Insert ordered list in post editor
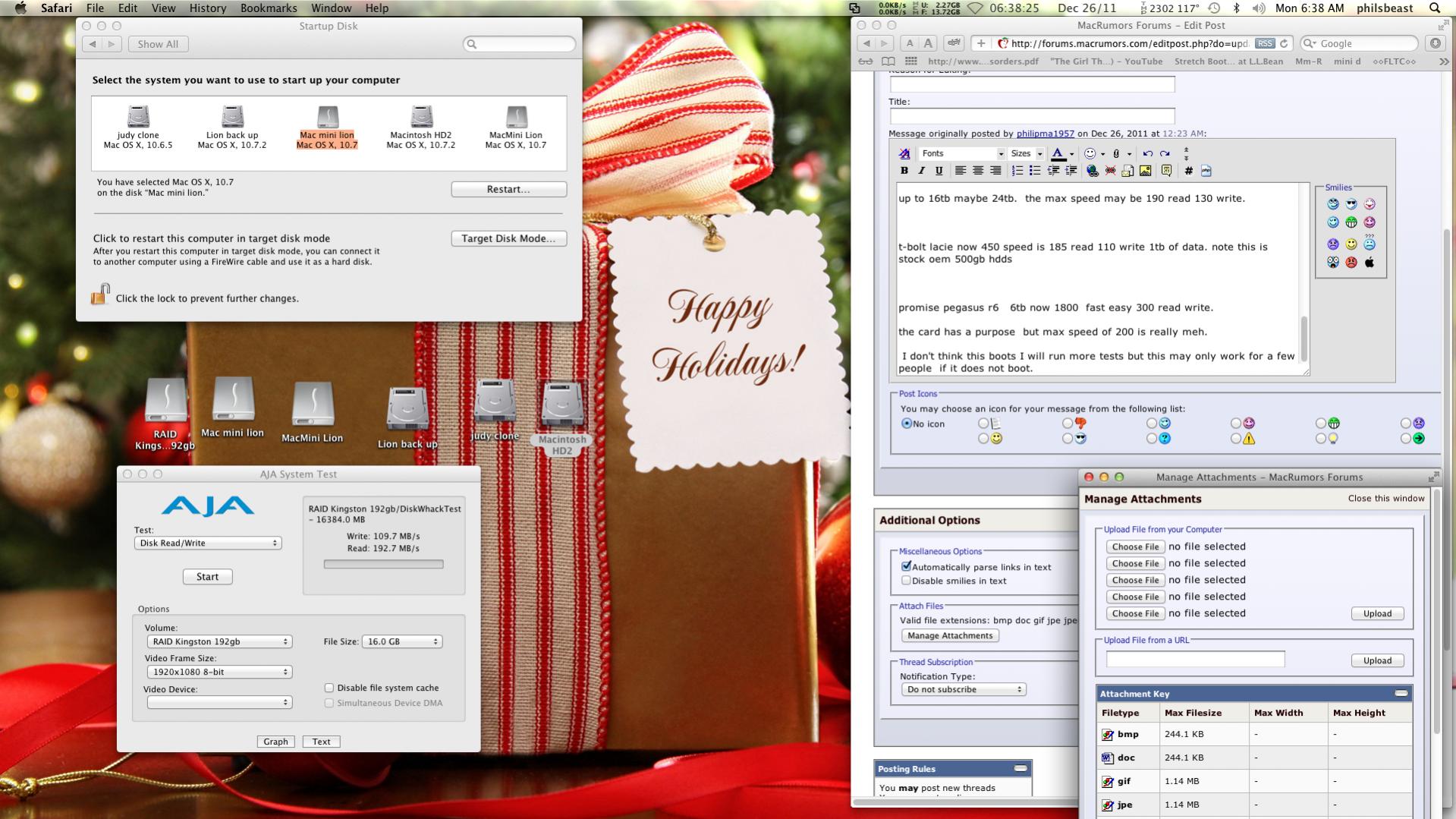 [x=1017, y=171]
